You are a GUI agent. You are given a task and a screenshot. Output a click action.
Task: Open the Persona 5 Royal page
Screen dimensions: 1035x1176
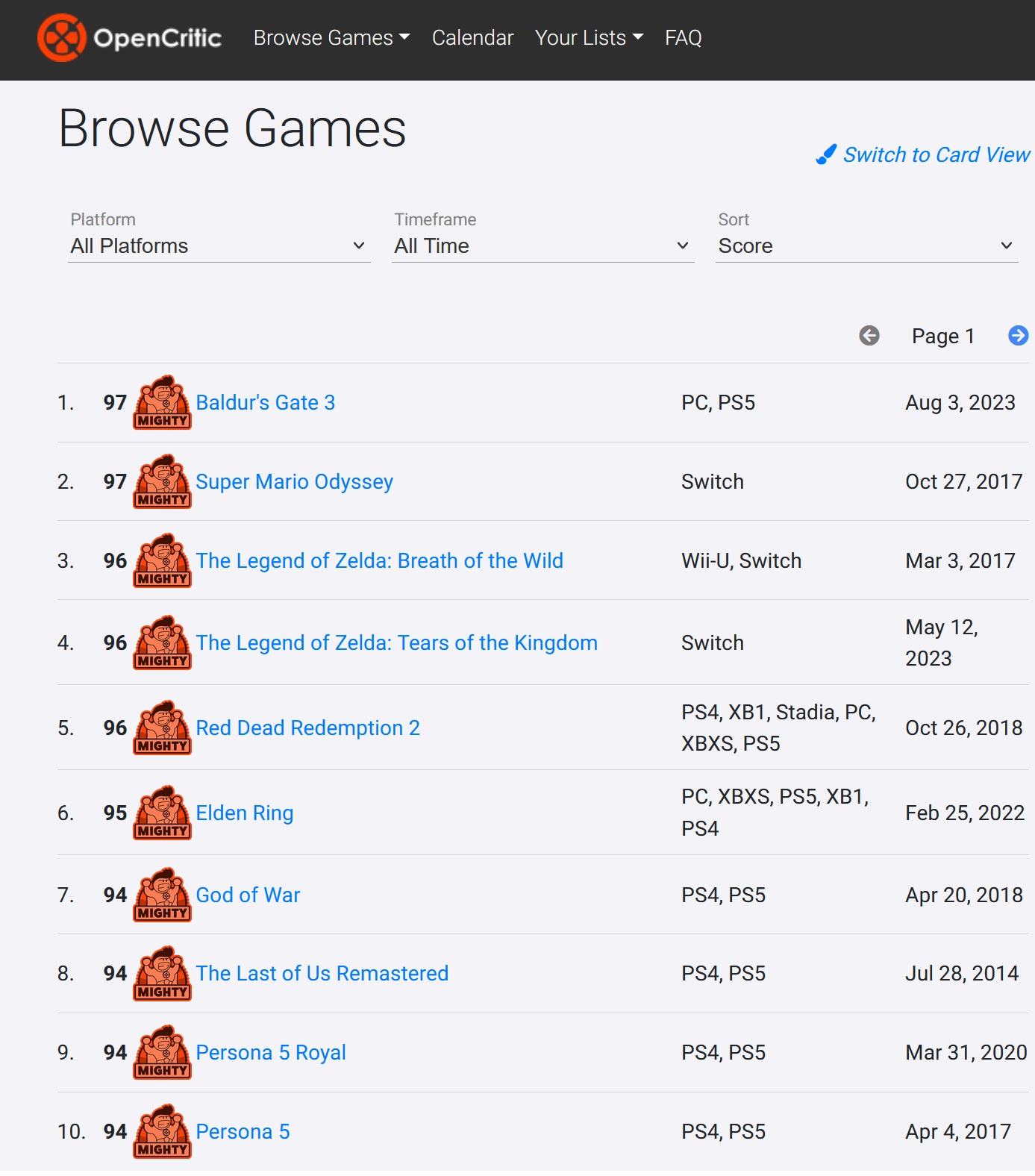coord(271,1052)
